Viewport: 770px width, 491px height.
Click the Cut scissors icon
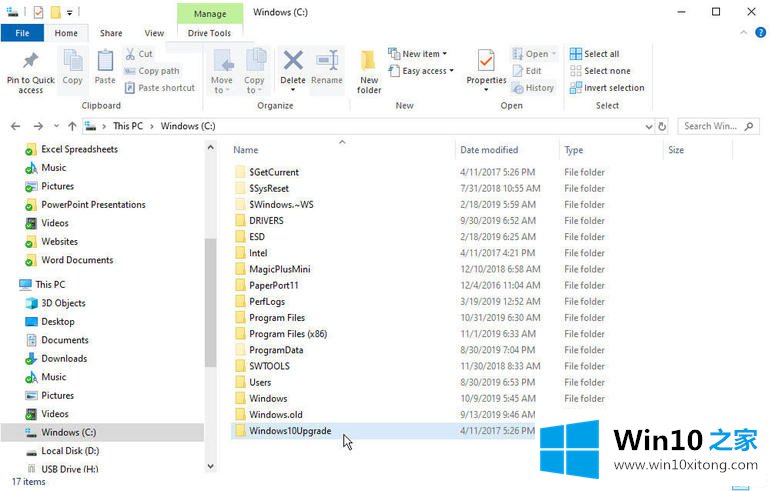pos(130,54)
